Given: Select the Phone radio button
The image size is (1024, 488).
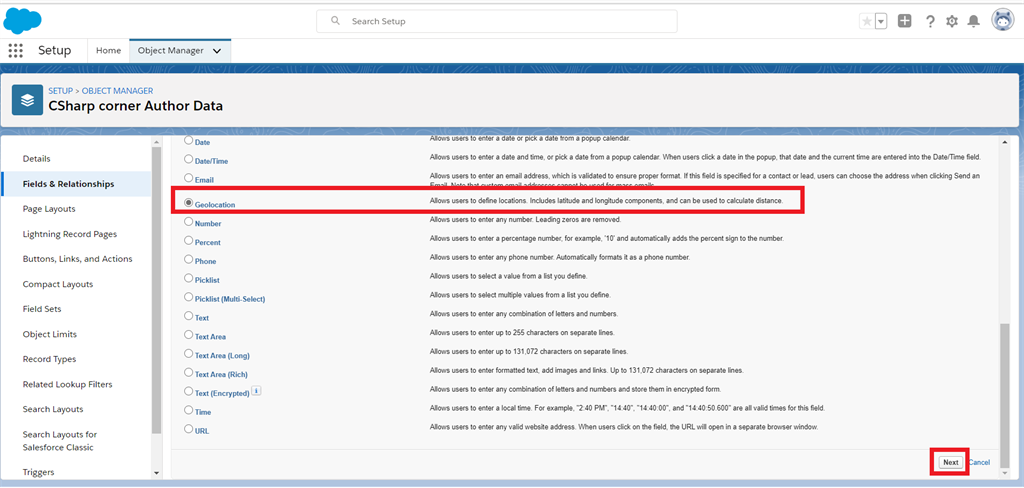Looking at the screenshot, I should pos(189,259).
